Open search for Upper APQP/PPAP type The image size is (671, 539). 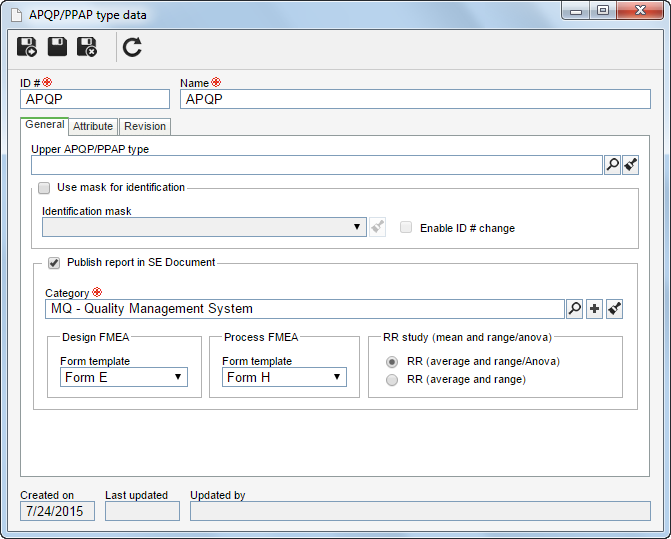(612, 165)
